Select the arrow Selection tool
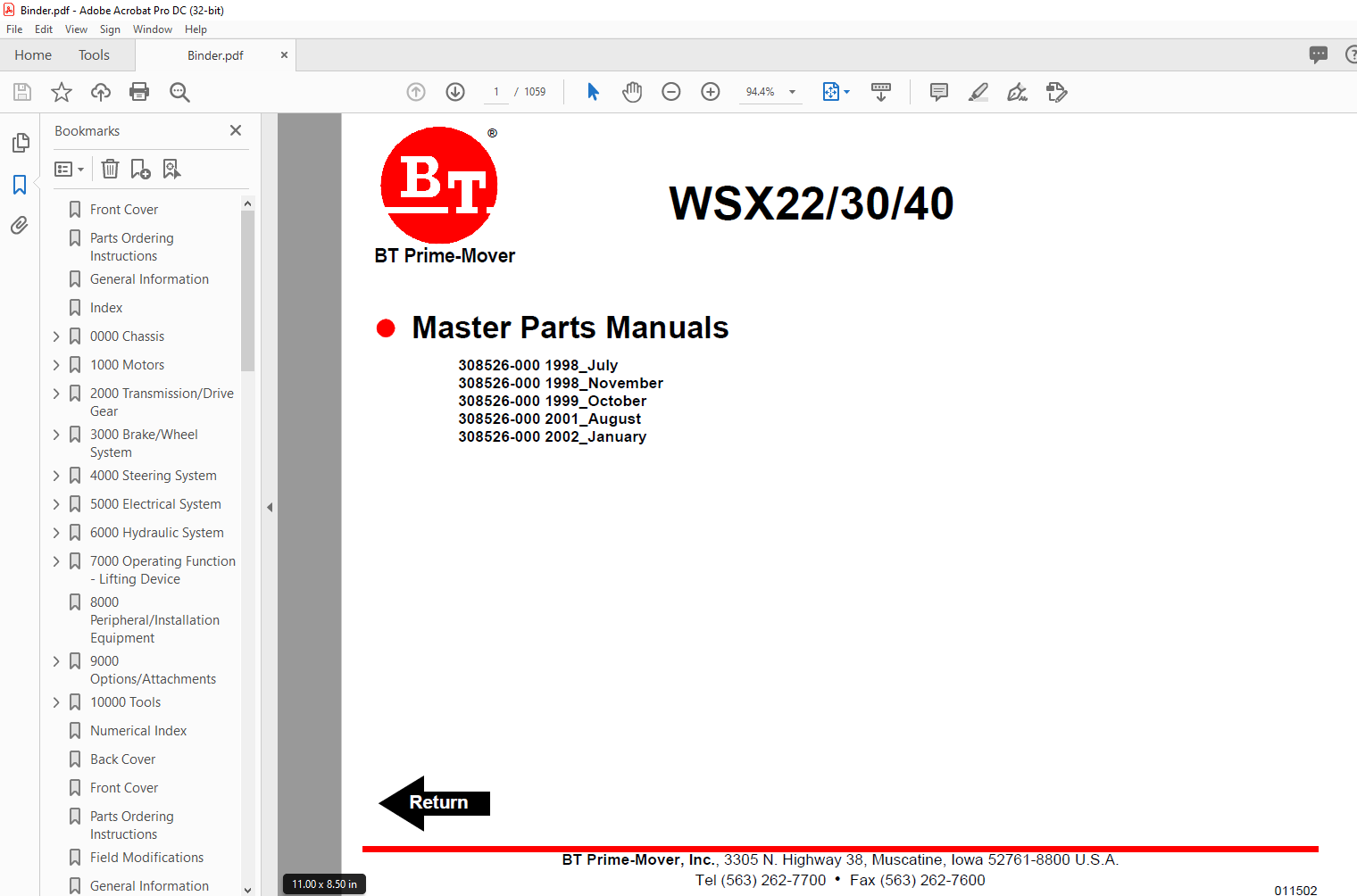 click(593, 92)
